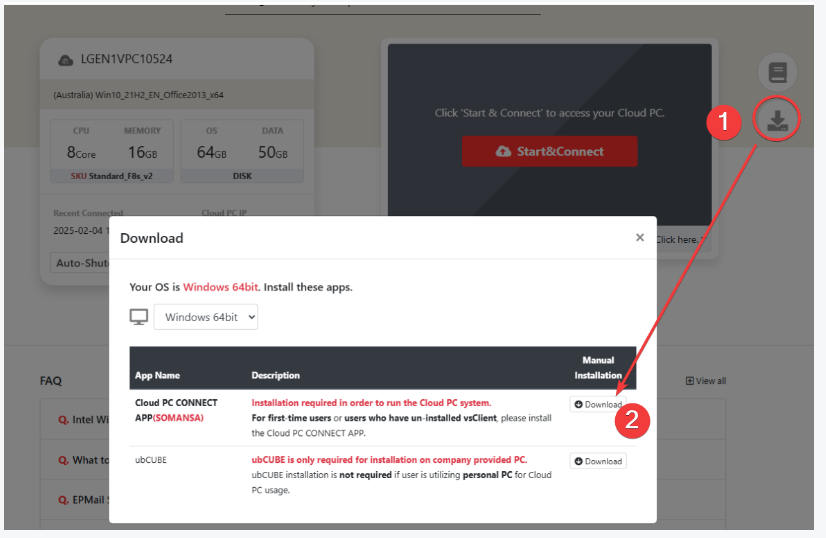Download the Cloud PC CONNECT APP

598,404
